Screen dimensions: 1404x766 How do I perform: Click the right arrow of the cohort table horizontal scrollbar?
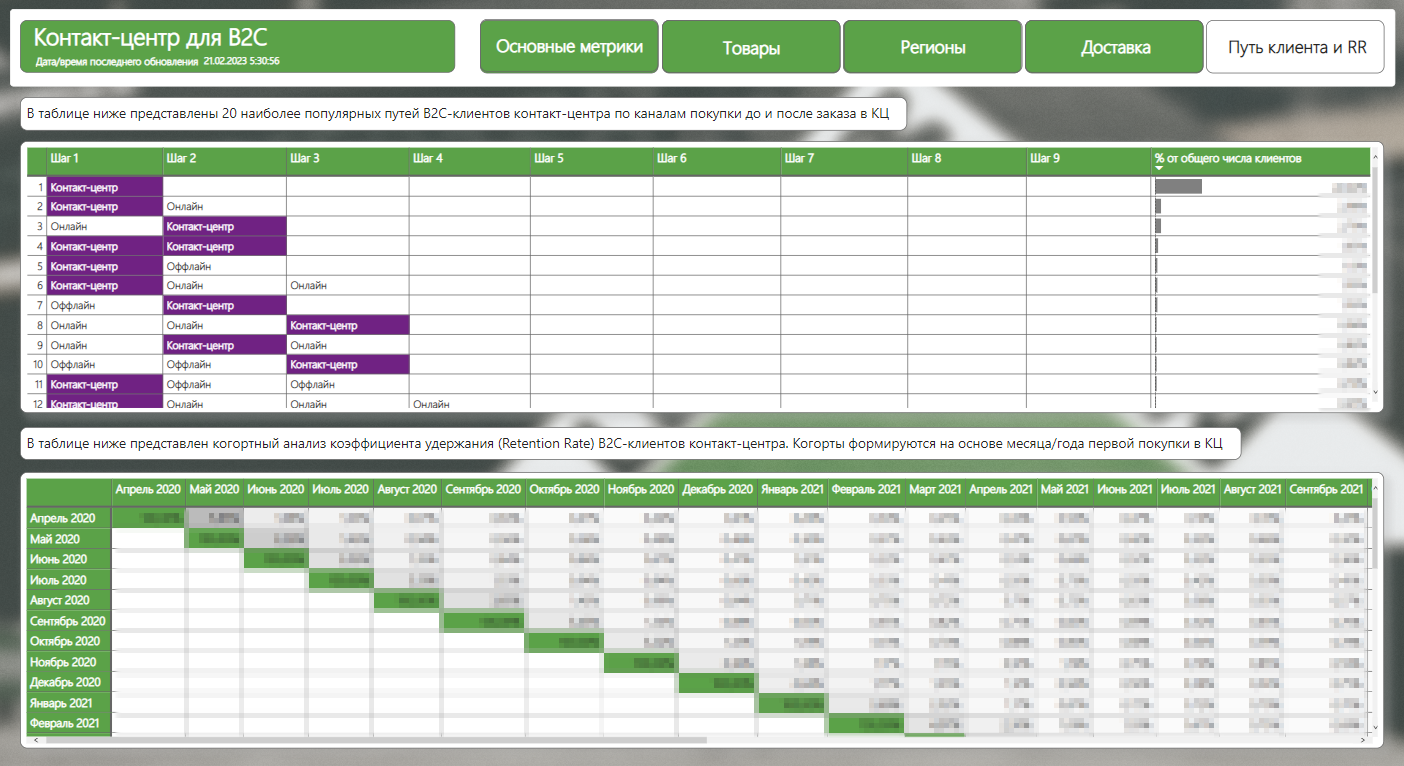pos(1365,741)
